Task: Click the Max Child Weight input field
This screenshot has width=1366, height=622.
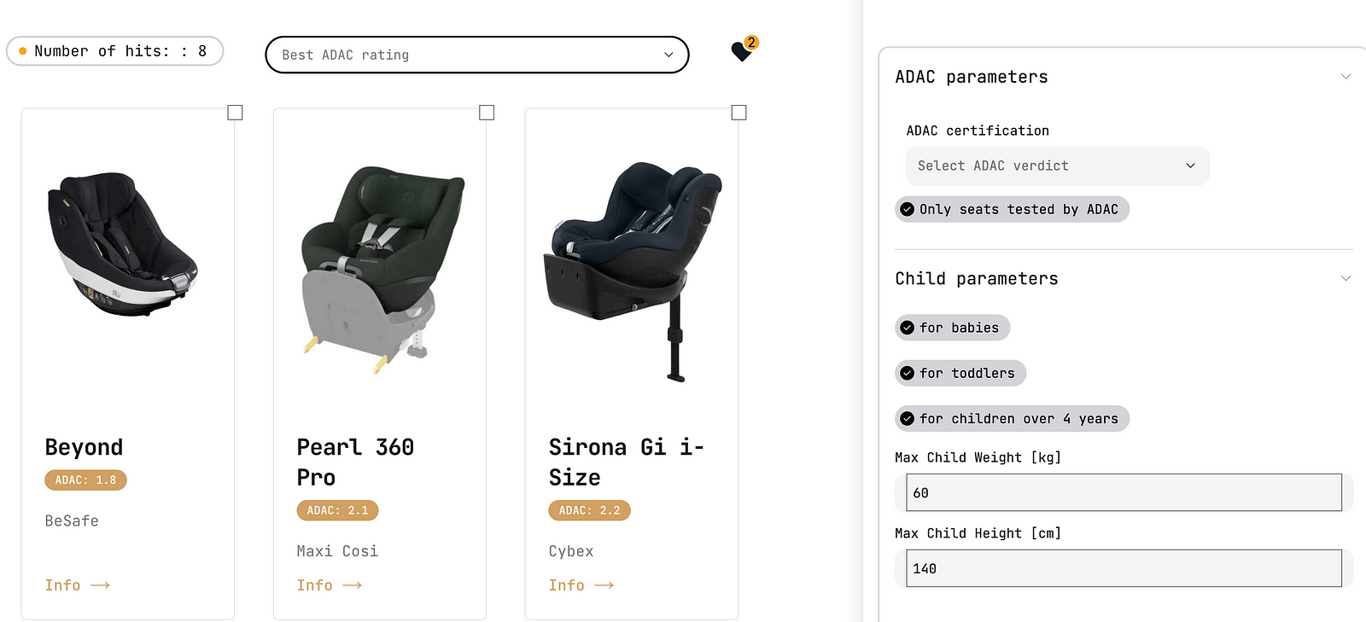Action: click(1124, 493)
